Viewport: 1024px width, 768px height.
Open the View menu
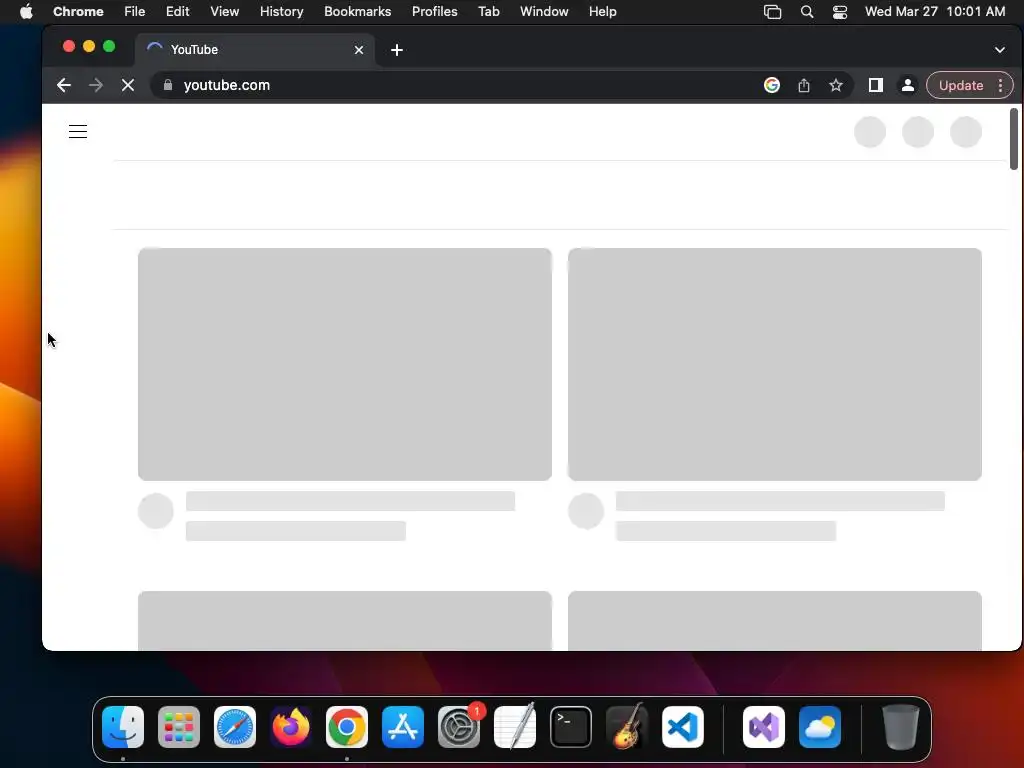point(224,11)
